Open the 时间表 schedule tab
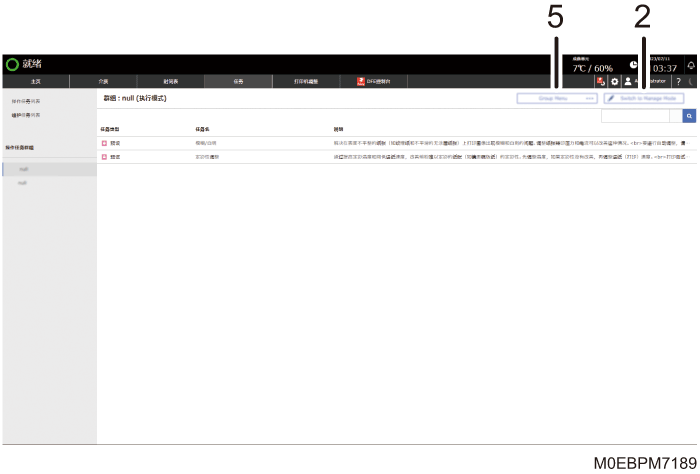 click(x=171, y=81)
